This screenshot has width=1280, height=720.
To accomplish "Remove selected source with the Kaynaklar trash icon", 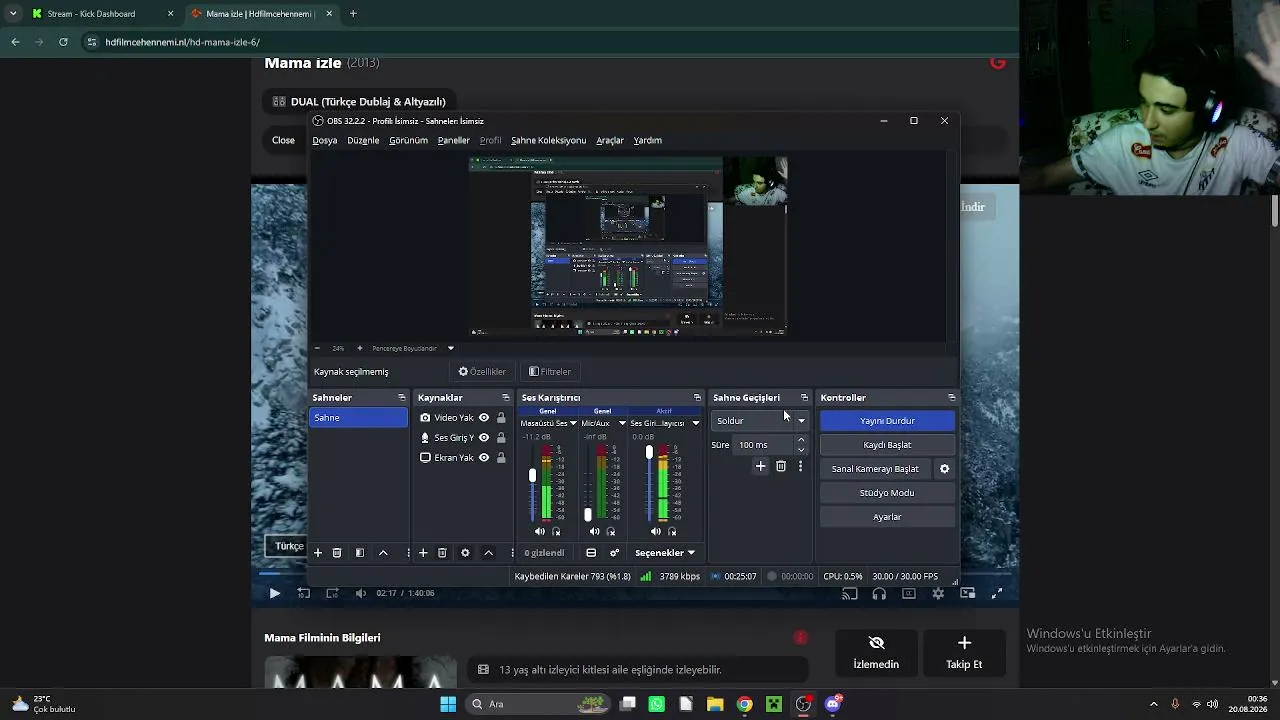I will (x=442, y=553).
